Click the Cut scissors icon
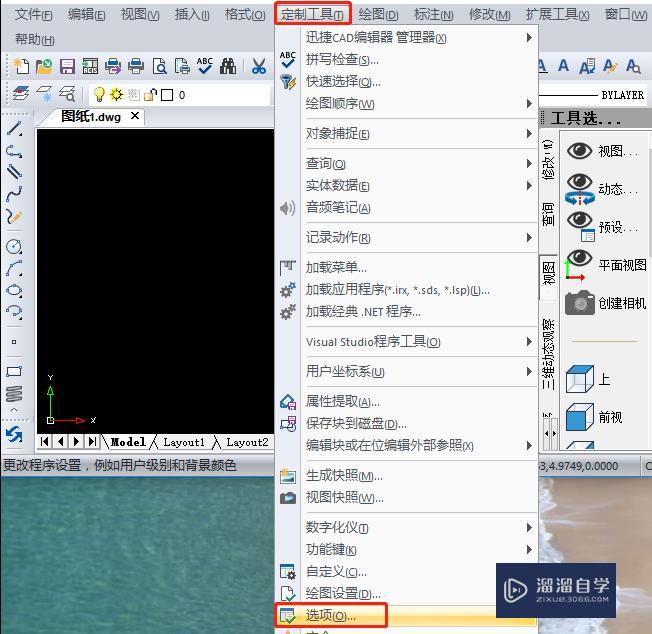The height and width of the screenshot is (634, 652). click(x=259, y=66)
